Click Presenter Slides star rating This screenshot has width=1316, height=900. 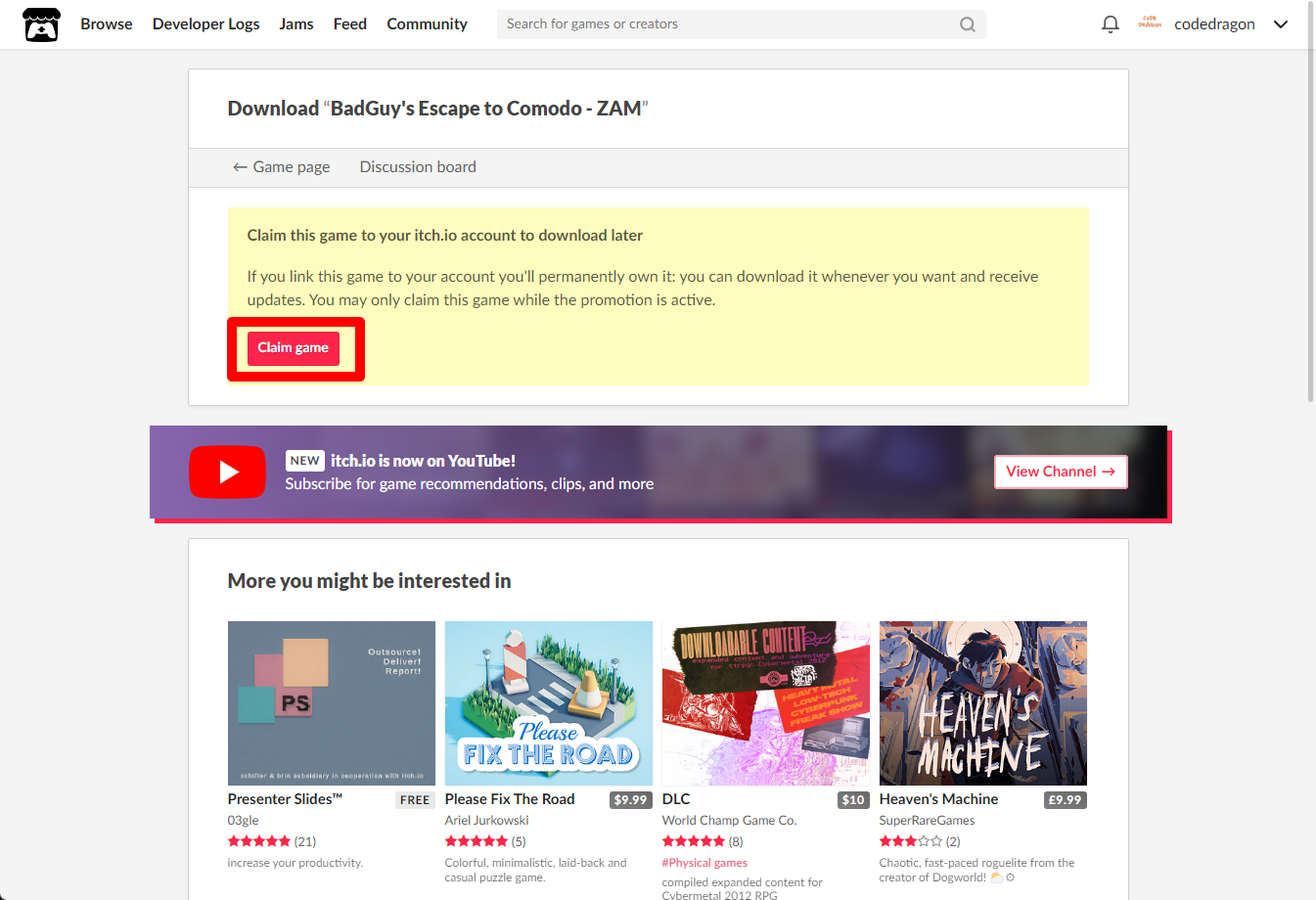[x=259, y=841]
